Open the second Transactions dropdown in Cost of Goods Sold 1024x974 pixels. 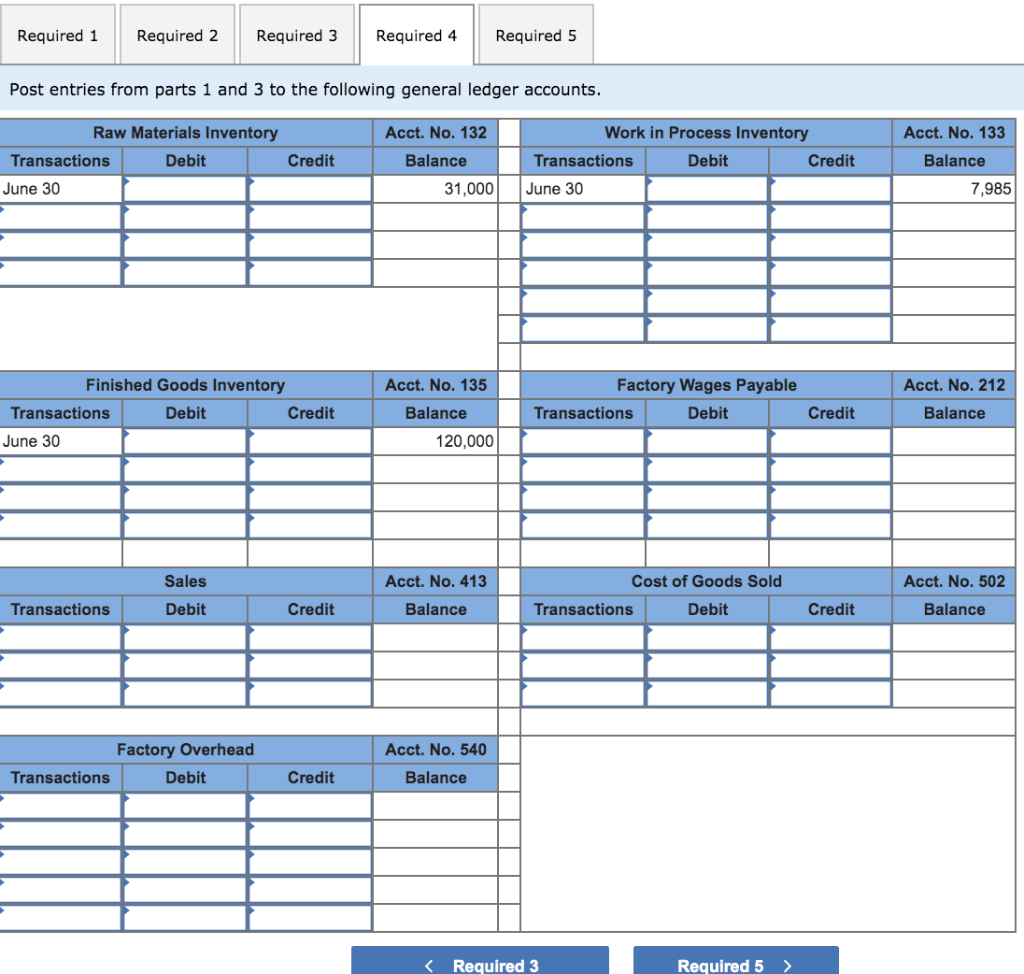582,663
